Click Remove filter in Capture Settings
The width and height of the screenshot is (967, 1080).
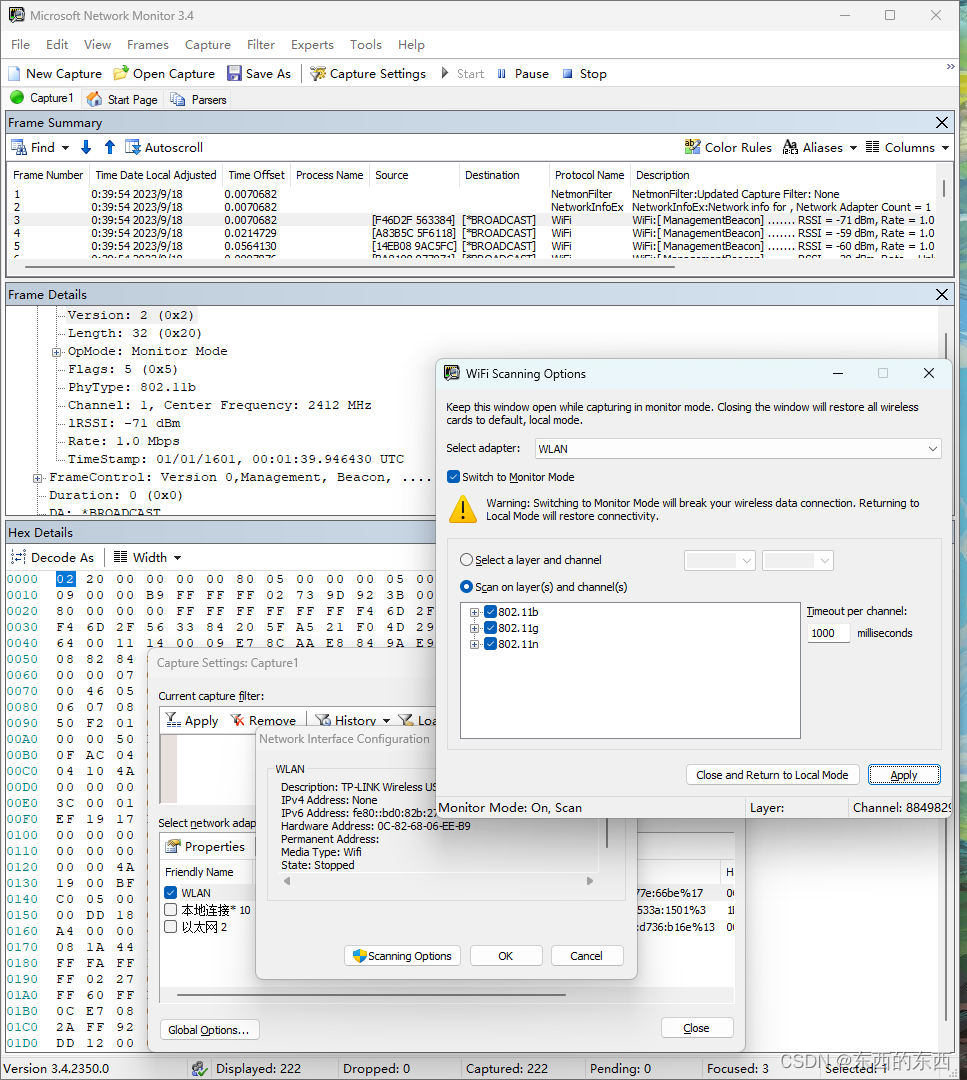(263, 720)
